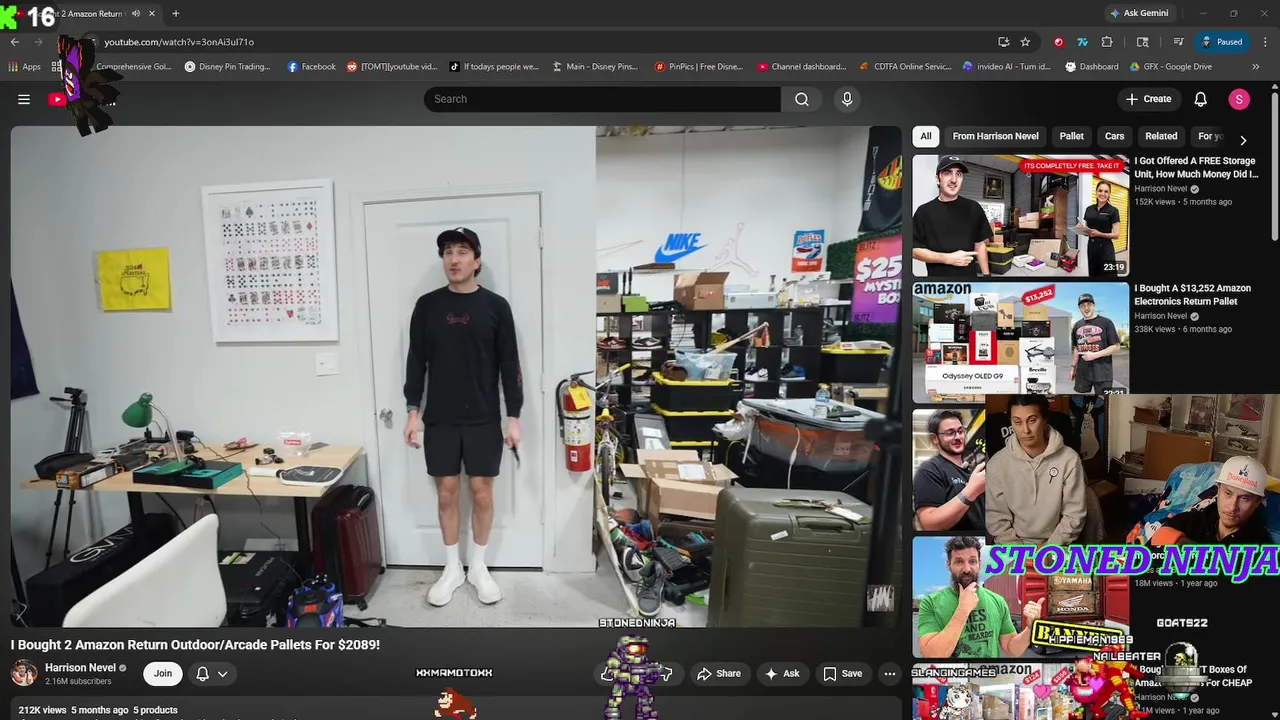Select the Pallet filter chip
The height and width of the screenshot is (720, 1280).
click(x=1072, y=136)
